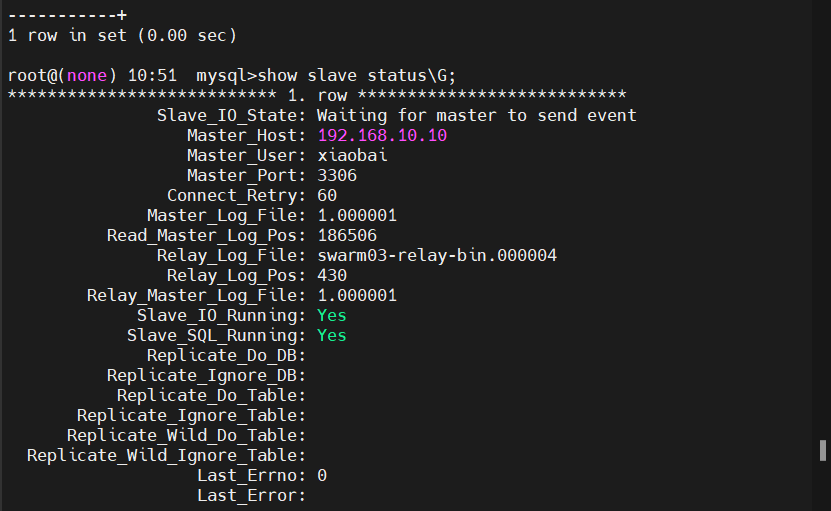Click the Master_Host IP 192.168.10.10
Image resolution: width=831 pixels, height=511 pixels.
pyautogui.click(x=382, y=136)
